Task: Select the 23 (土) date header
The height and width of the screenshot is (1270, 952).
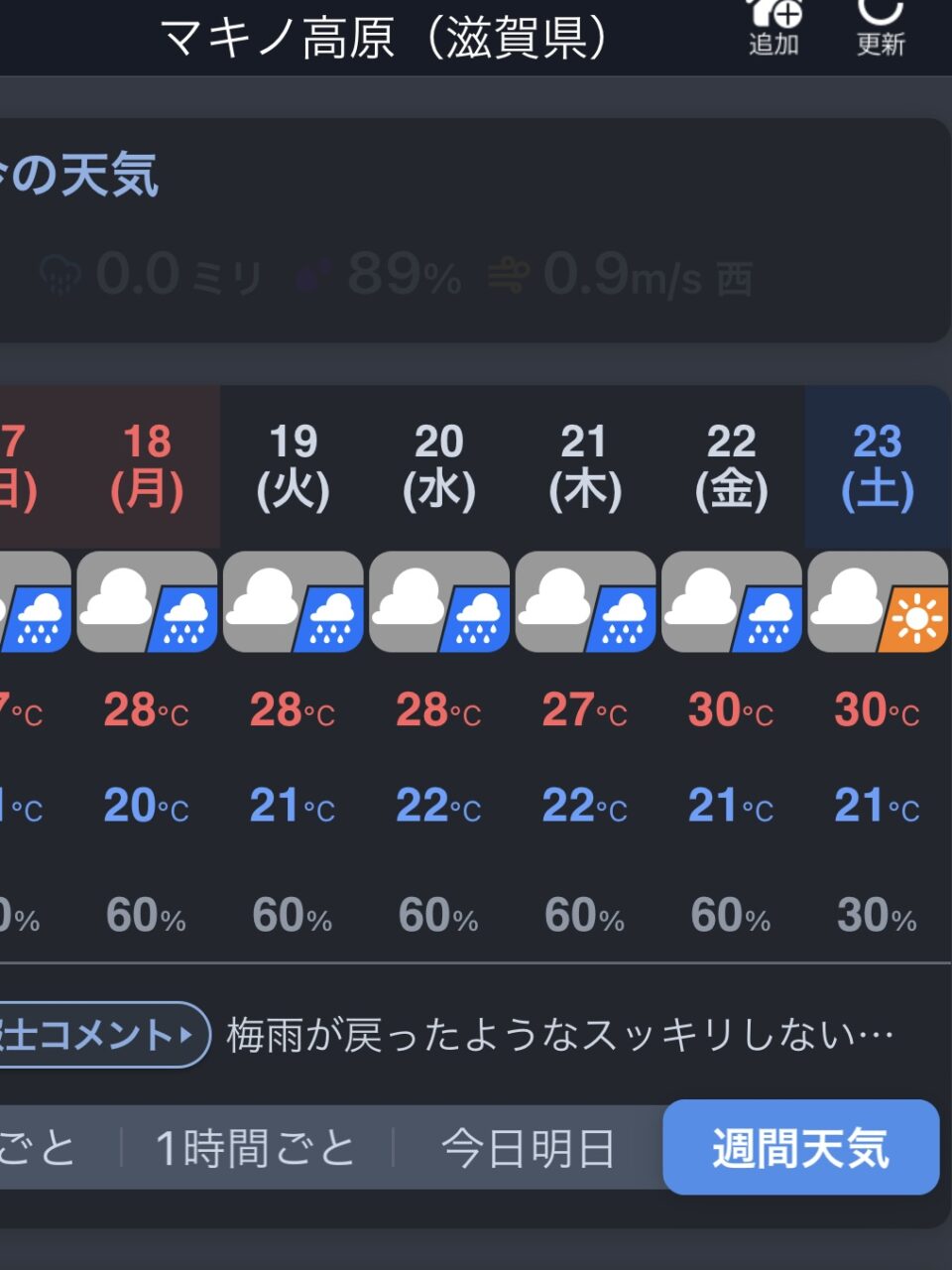Action: point(878,466)
